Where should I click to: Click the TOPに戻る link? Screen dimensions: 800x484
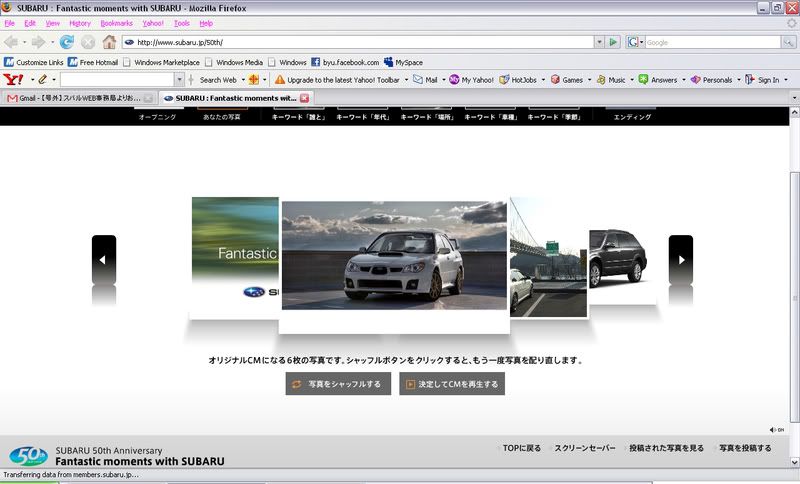(x=521, y=448)
